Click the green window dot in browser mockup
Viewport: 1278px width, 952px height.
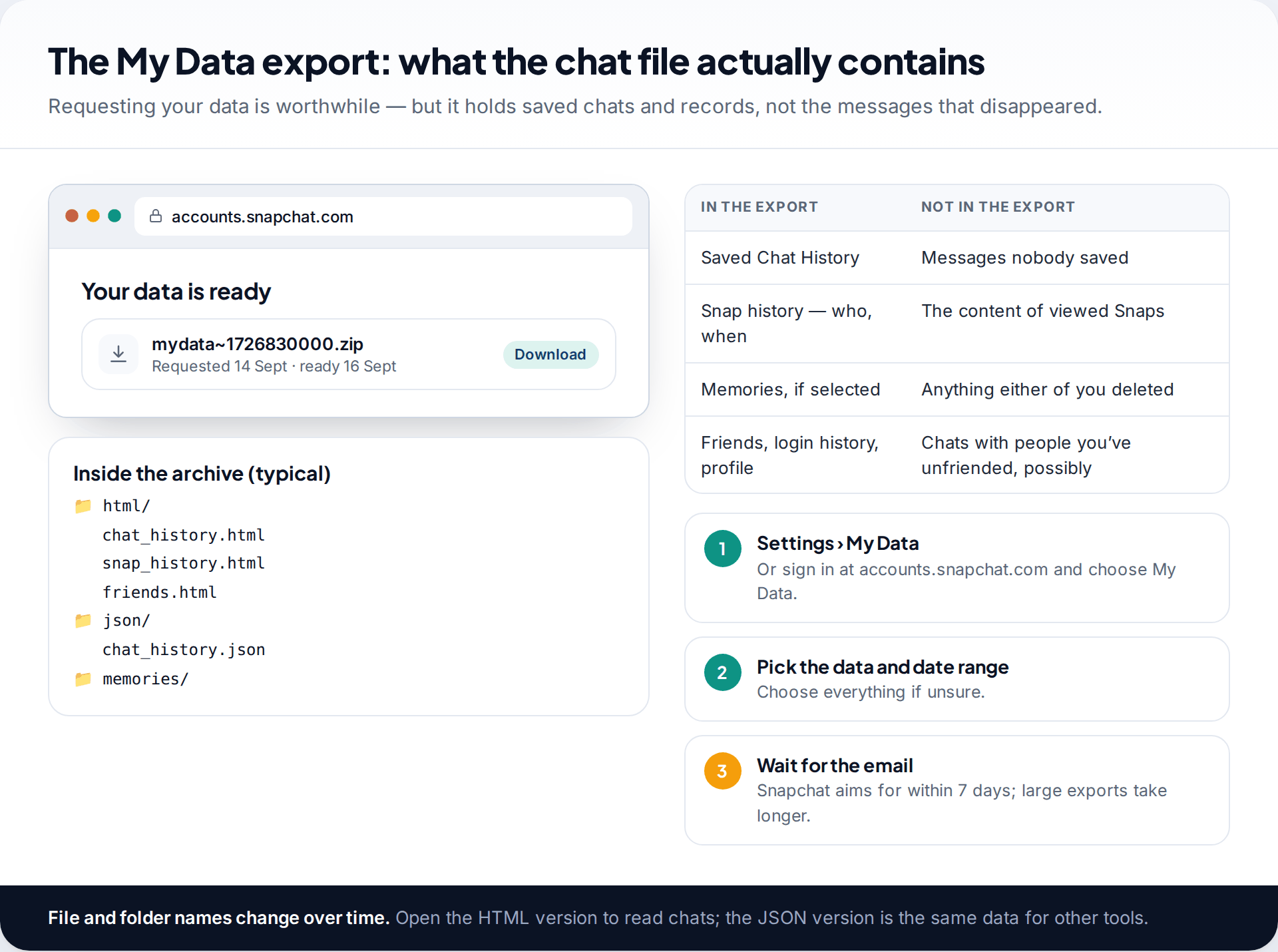pyautogui.click(x=114, y=216)
